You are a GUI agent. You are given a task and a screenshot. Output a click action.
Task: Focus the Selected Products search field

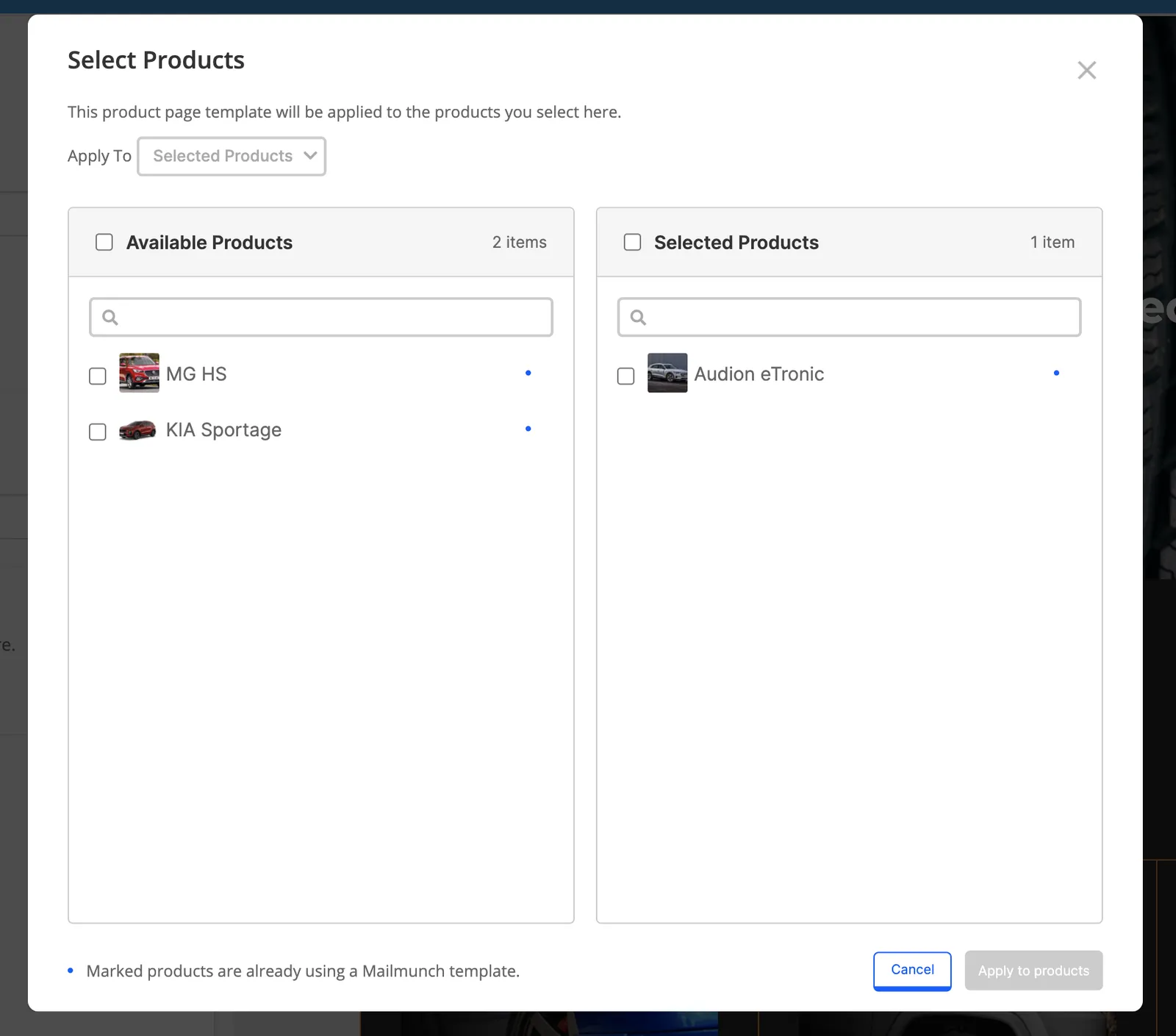[849, 317]
